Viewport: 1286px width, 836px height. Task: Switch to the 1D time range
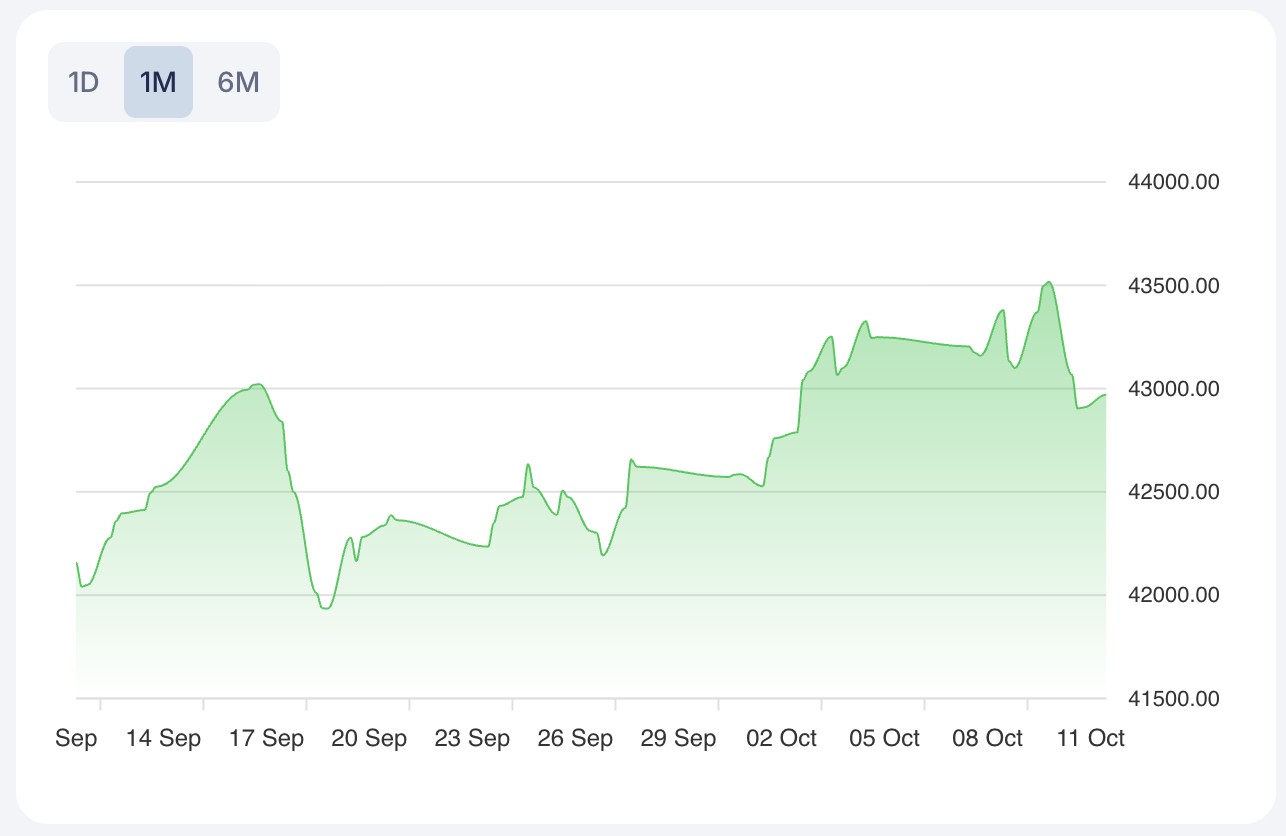(x=84, y=82)
